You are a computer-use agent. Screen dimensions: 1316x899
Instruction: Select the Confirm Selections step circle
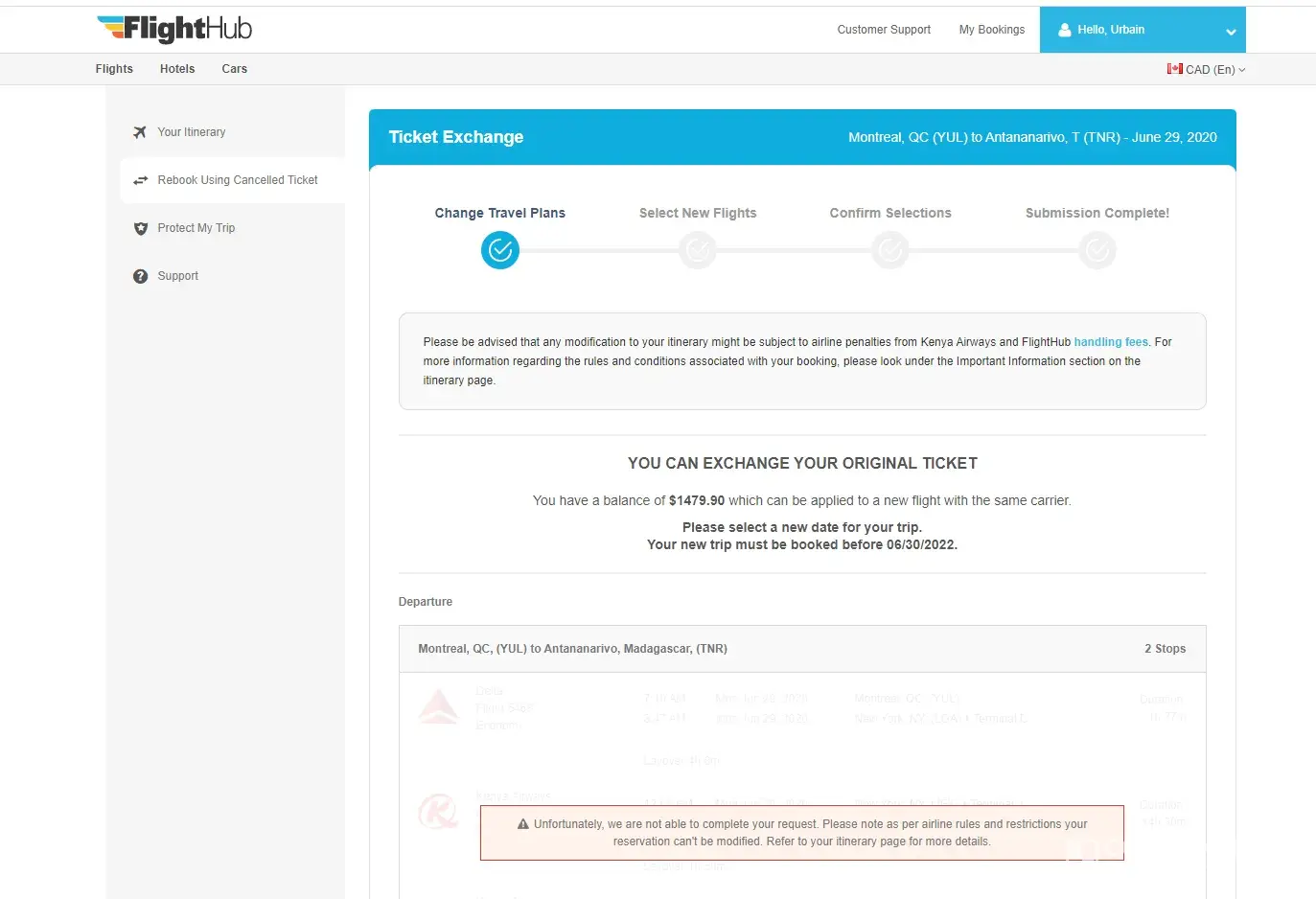click(x=890, y=250)
